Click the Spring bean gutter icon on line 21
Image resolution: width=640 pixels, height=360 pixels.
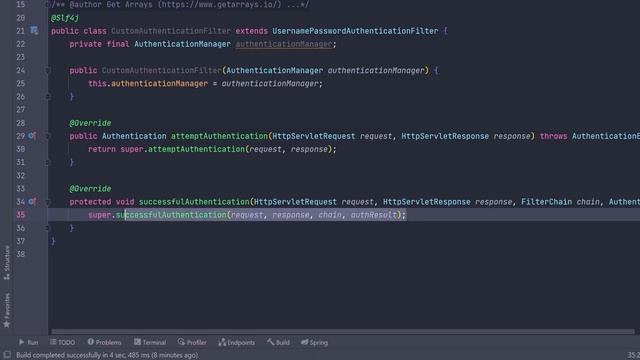(x=34, y=31)
